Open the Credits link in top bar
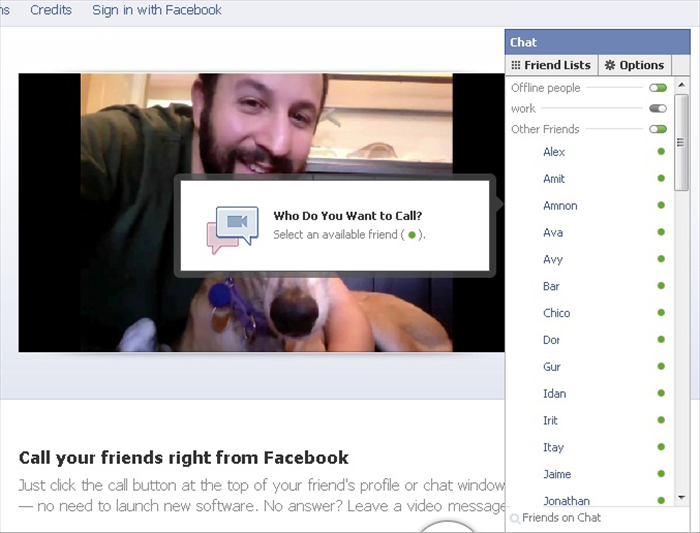Viewport: 700px width, 533px height. (51, 10)
